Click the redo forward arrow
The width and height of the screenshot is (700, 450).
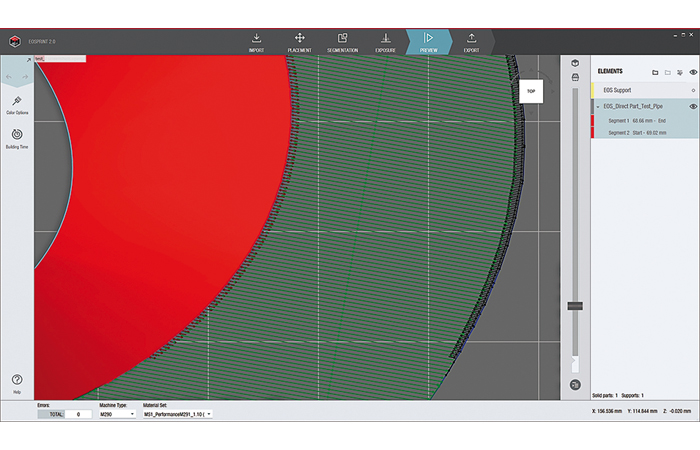click(25, 77)
